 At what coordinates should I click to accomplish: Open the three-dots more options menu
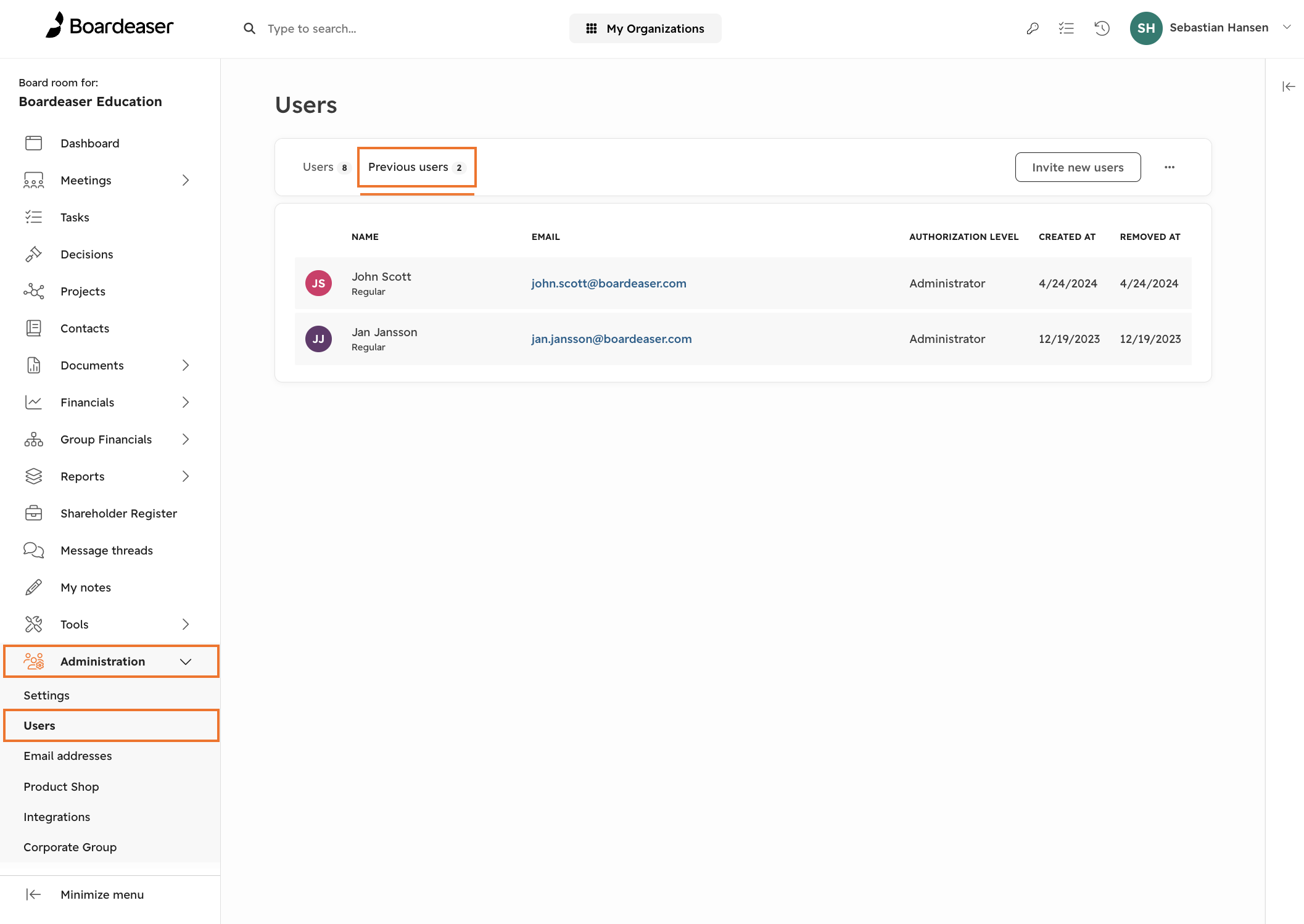tap(1170, 167)
